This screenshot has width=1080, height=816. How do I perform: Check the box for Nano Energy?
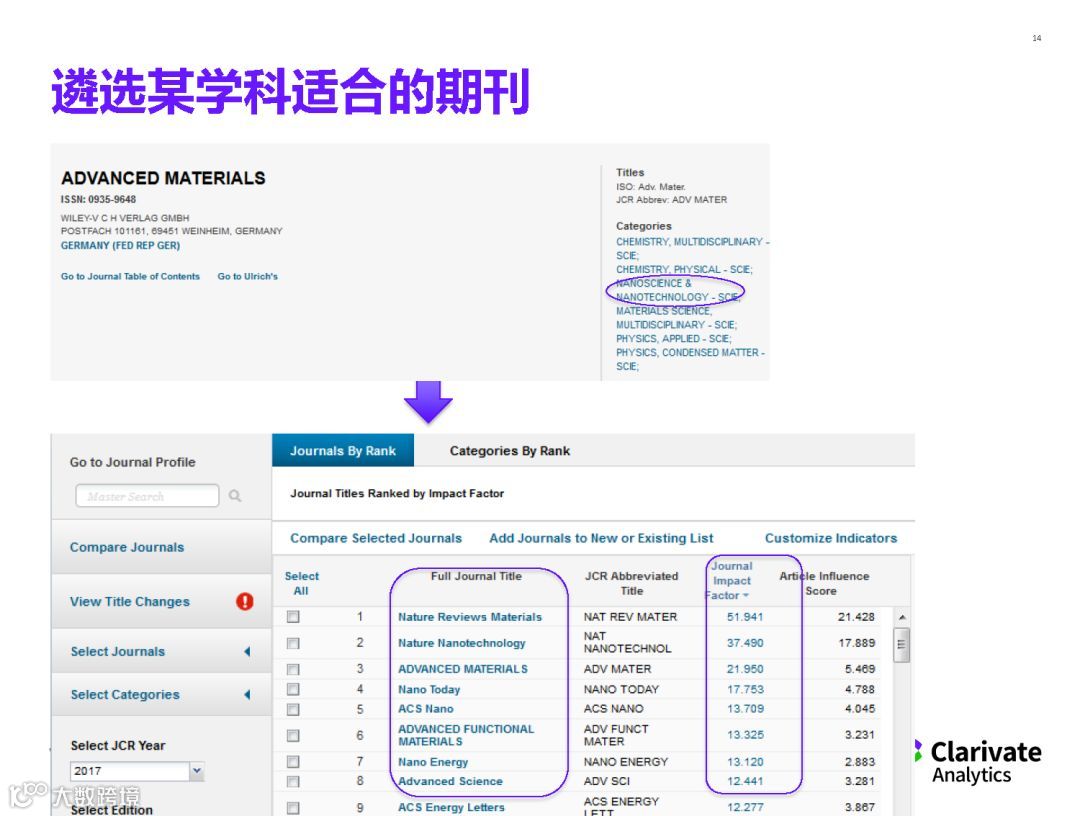click(293, 761)
